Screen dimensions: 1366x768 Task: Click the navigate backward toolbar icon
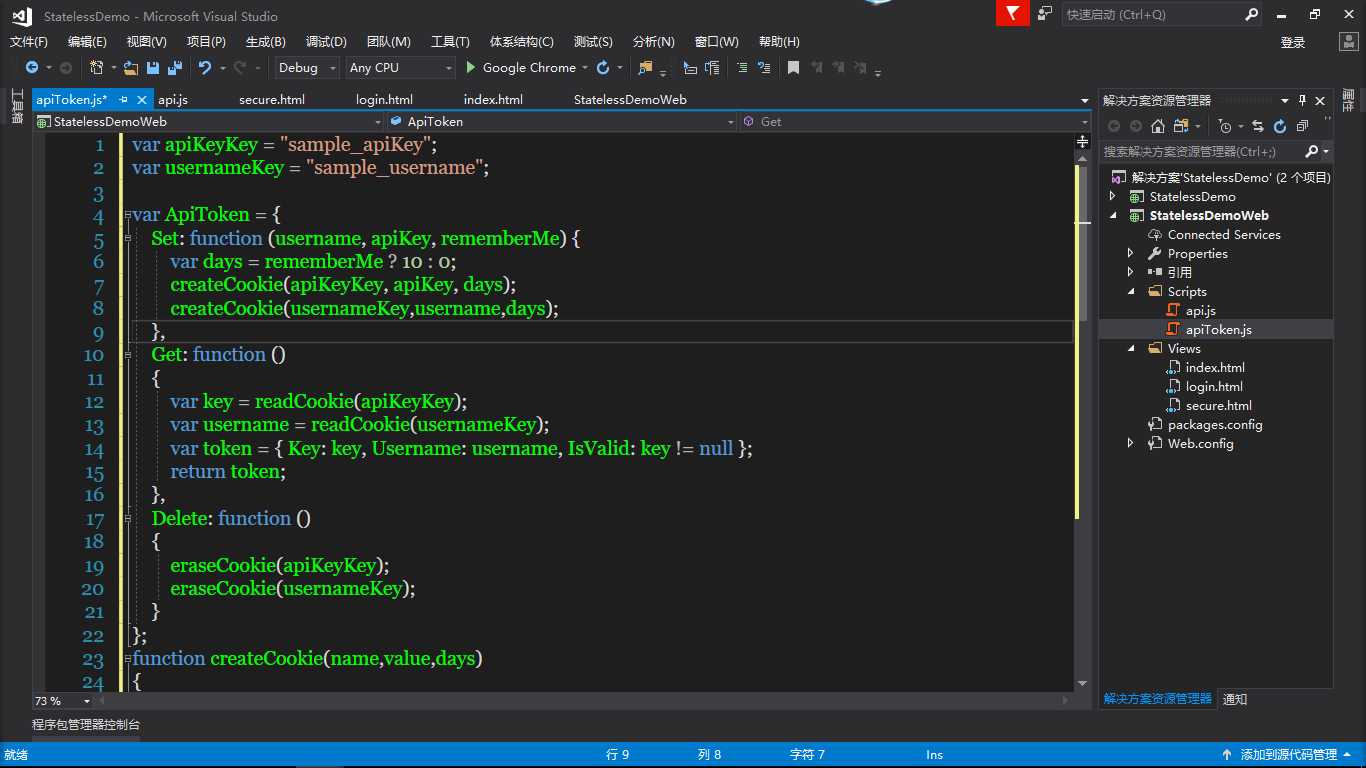coord(32,68)
